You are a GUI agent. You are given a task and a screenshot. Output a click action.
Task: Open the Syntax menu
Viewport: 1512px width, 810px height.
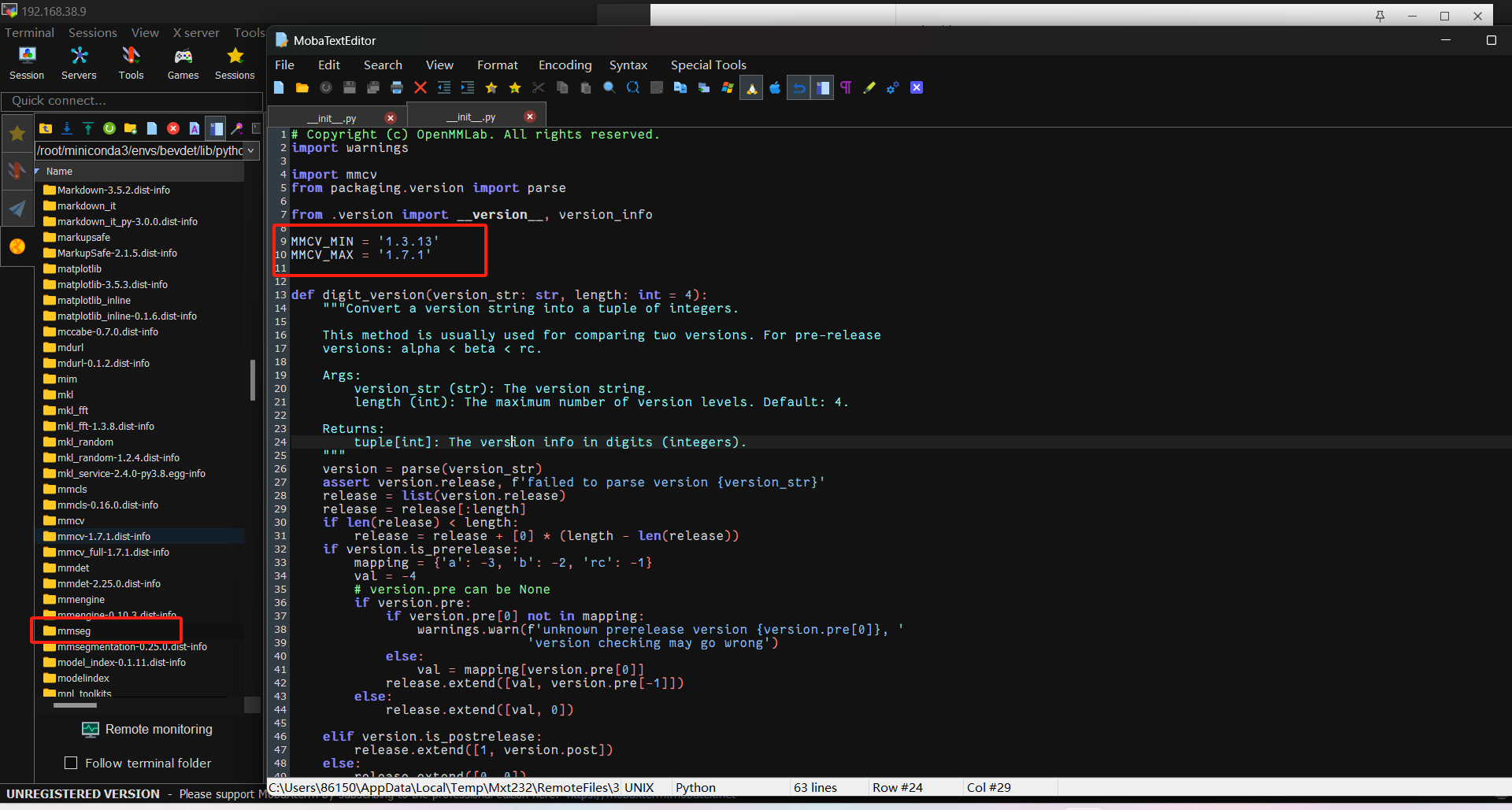click(628, 65)
